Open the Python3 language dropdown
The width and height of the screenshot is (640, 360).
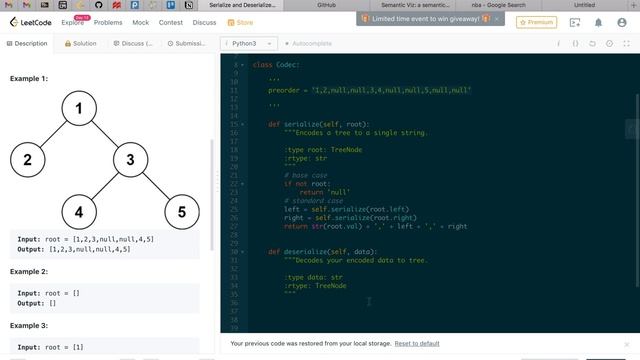coord(249,43)
